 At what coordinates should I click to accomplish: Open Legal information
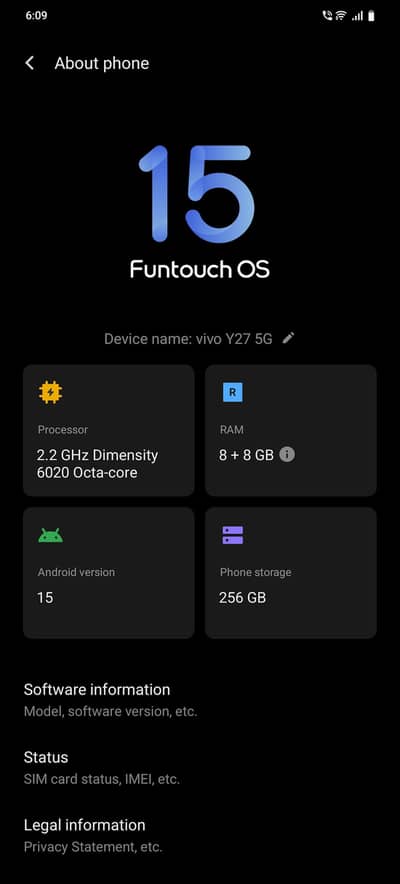coord(200,836)
